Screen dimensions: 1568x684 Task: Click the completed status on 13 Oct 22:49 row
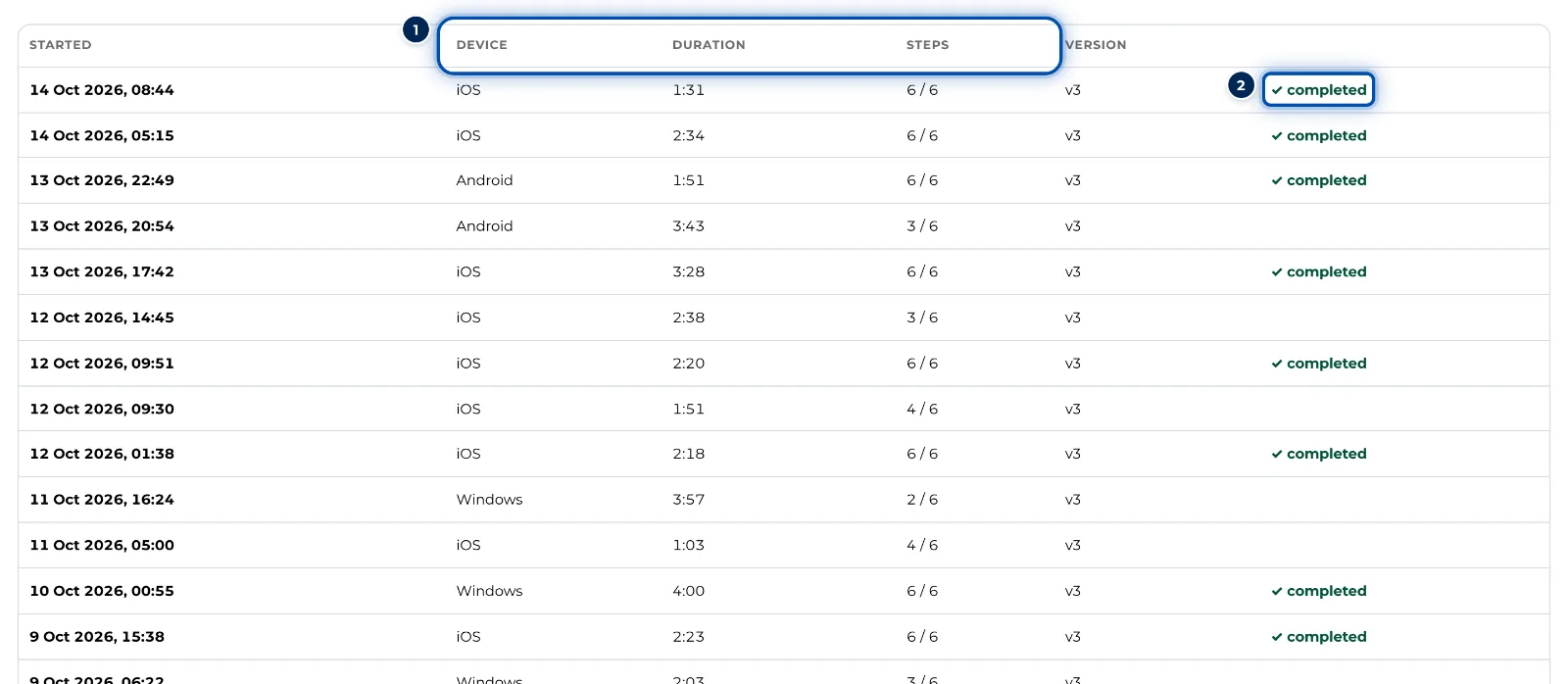coord(1318,180)
